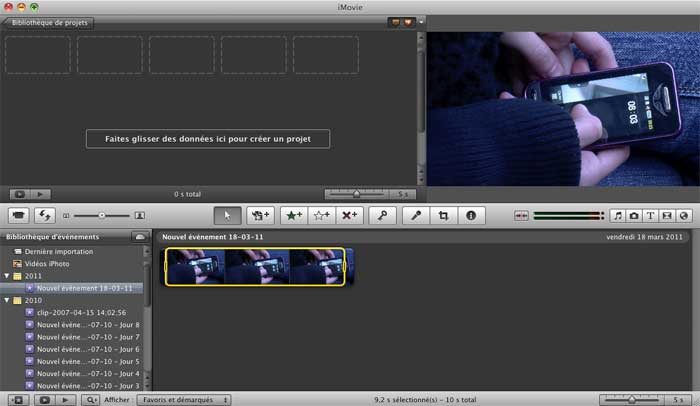Play selected event from beginning
The image size is (700, 406).
coord(65,400)
